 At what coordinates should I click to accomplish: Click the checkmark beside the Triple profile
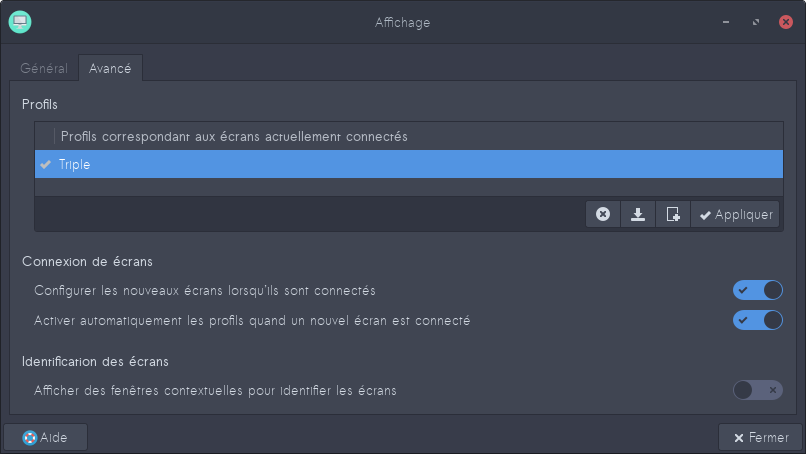[46, 164]
